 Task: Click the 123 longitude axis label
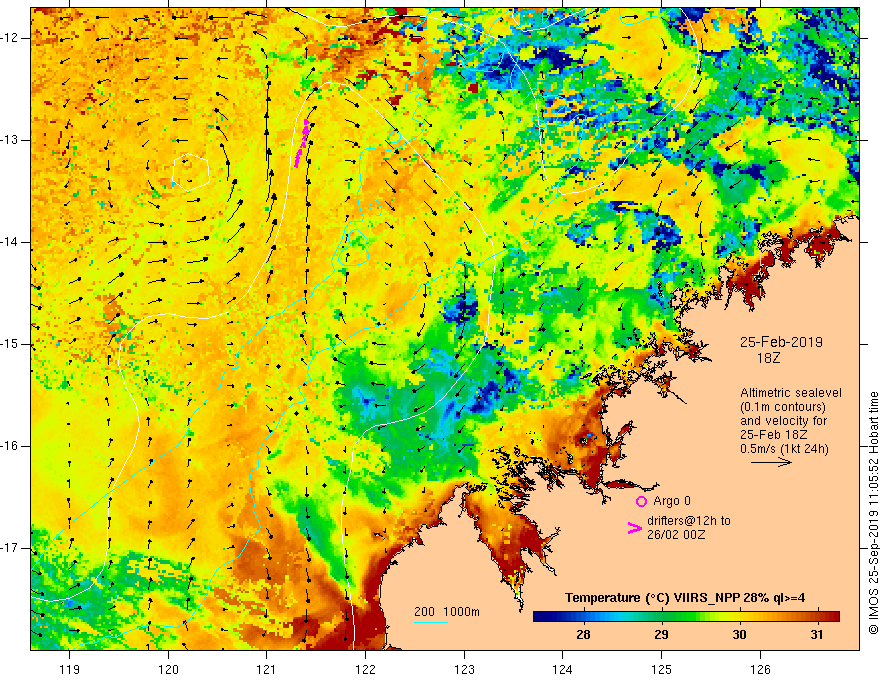464,669
